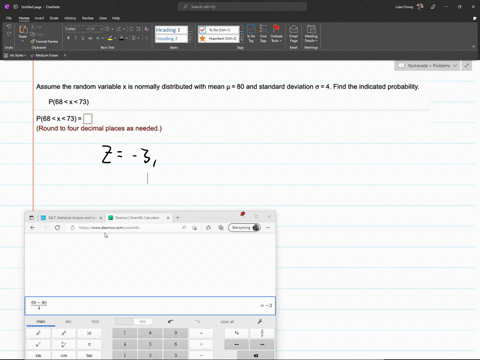This screenshot has width=480, height=360.
Task: Click the To Do Tag button
Action: (x=251, y=33)
